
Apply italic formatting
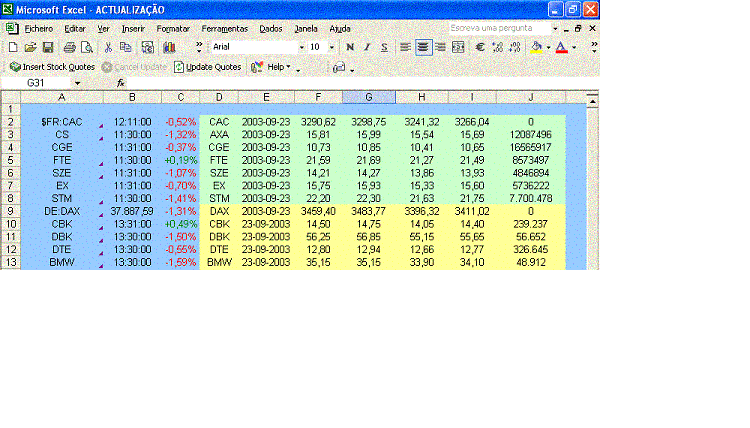[x=367, y=47]
